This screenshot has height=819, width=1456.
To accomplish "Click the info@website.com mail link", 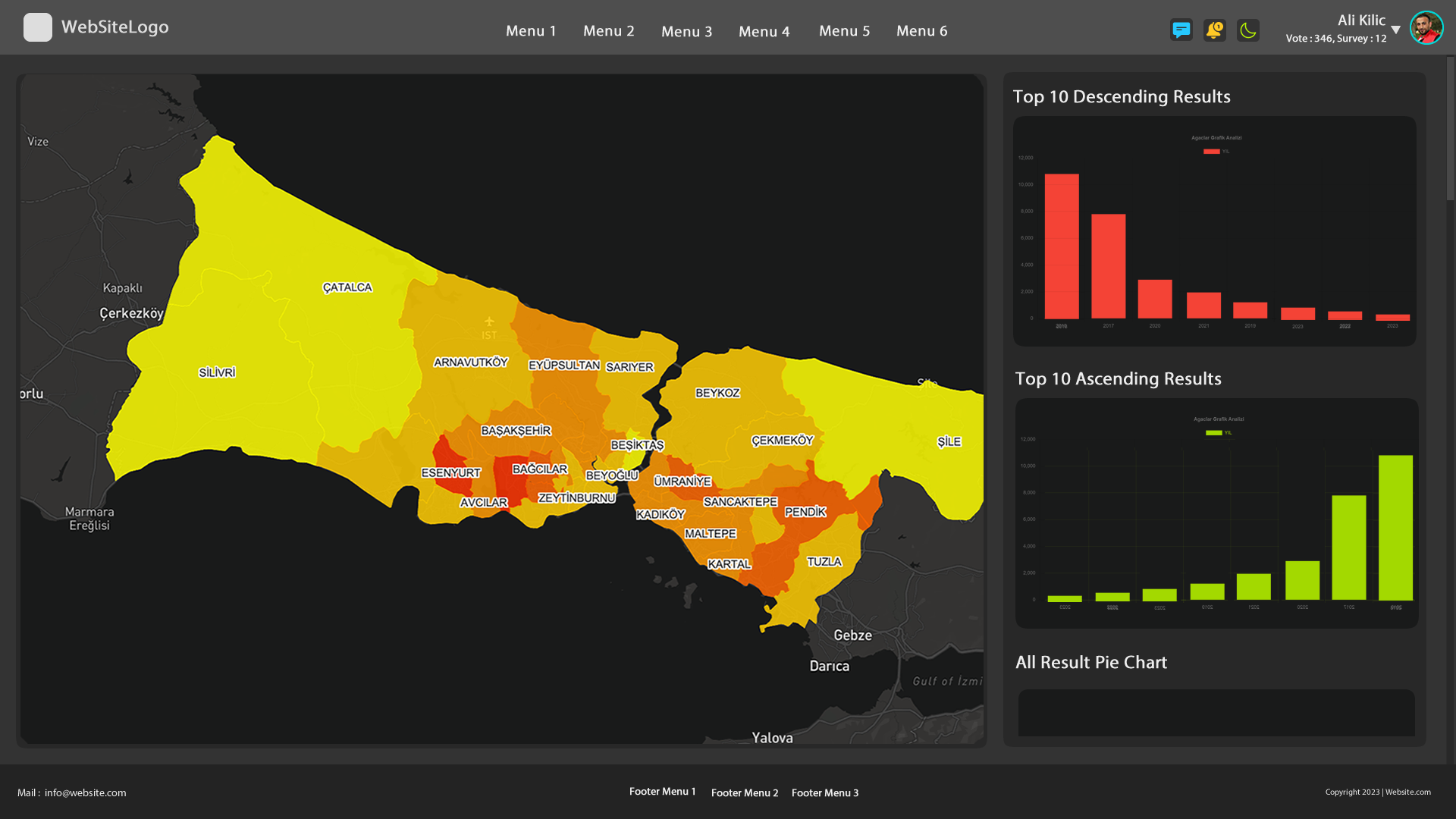I will (x=86, y=793).
